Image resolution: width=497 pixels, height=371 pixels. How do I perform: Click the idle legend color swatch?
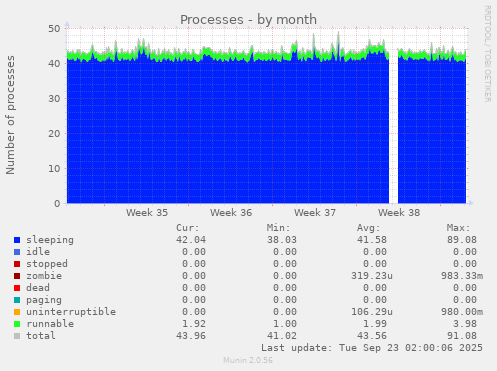[17, 252]
